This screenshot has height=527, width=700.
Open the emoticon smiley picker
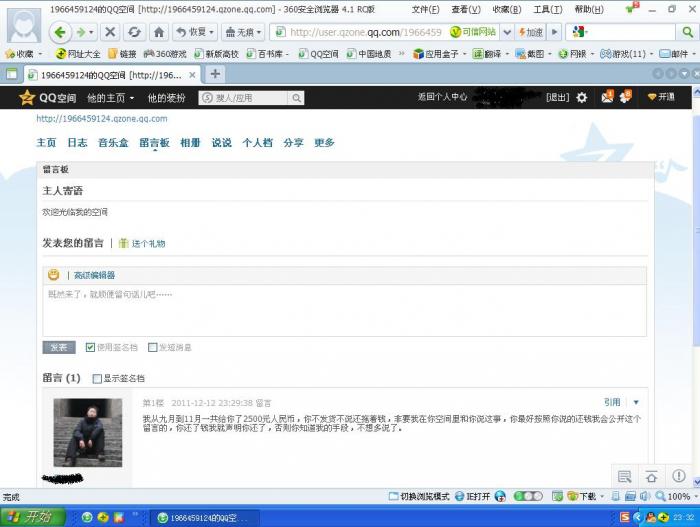54,275
